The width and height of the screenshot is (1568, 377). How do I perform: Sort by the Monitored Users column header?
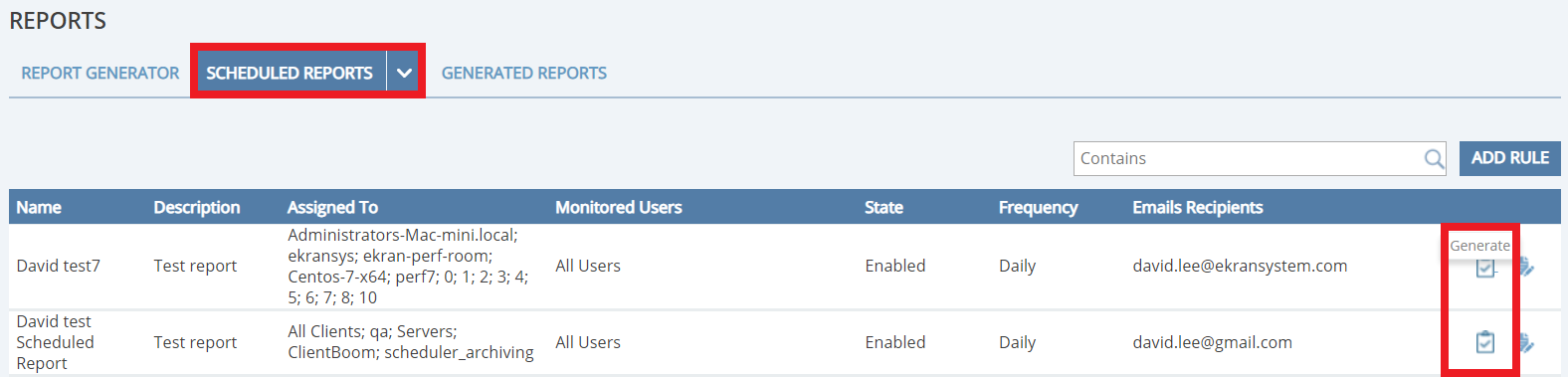click(619, 207)
